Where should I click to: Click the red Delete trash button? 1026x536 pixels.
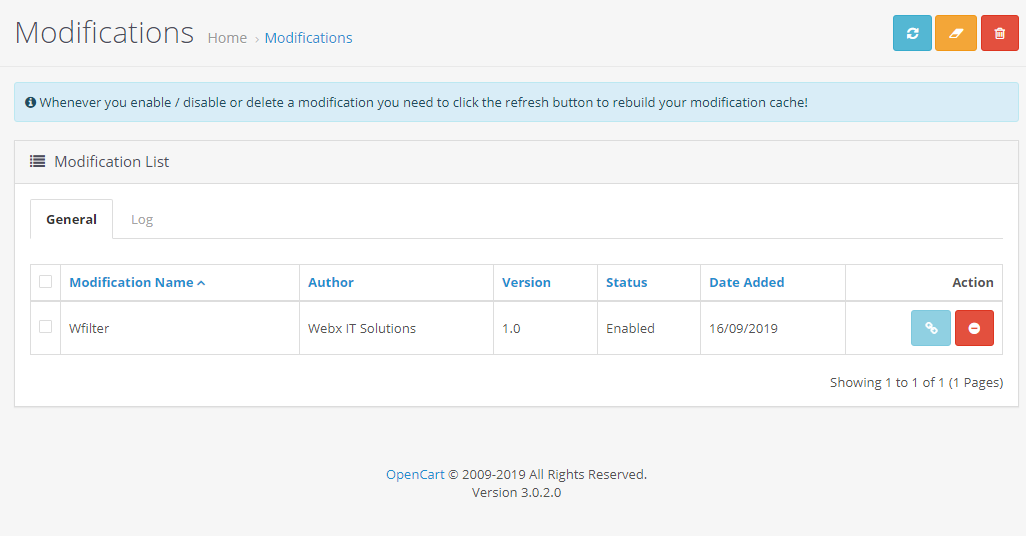point(999,33)
